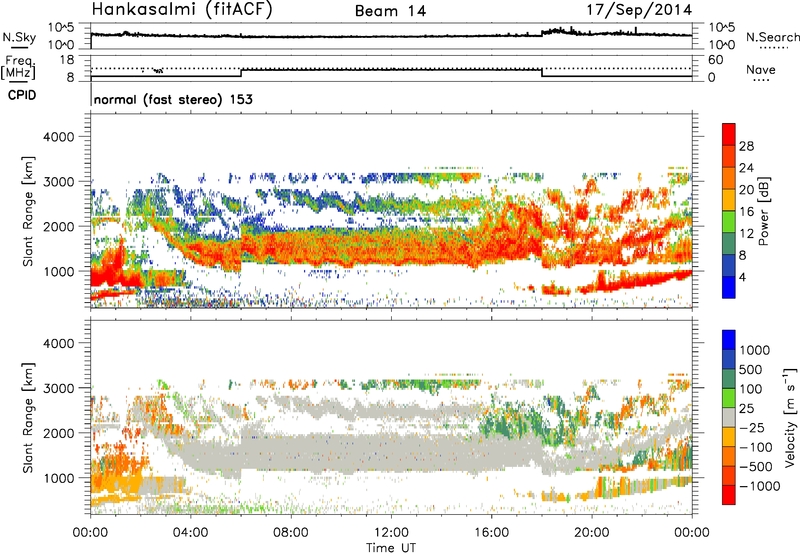Click the gray band of the velocity color bar
The height and width of the screenshot is (554, 800).
pyautogui.click(x=729, y=417)
